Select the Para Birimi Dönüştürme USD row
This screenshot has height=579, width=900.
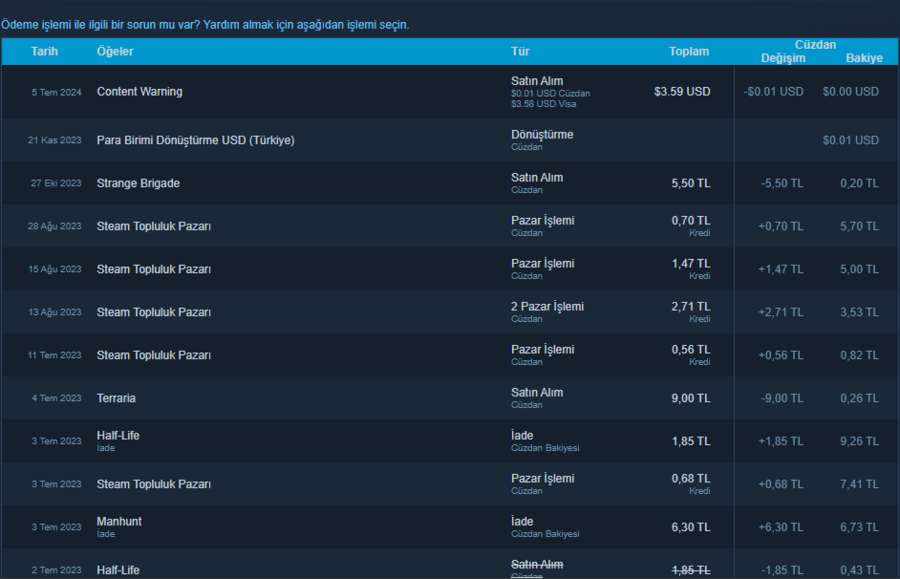point(195,141)
